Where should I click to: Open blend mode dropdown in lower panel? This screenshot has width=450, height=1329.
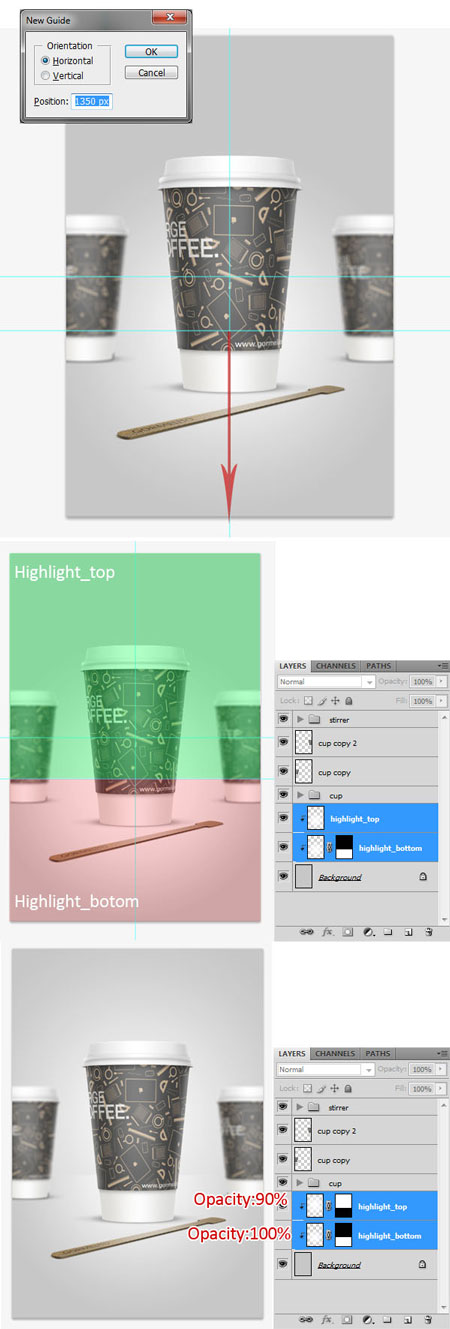pyautogui.click(x=326, y=1069)
